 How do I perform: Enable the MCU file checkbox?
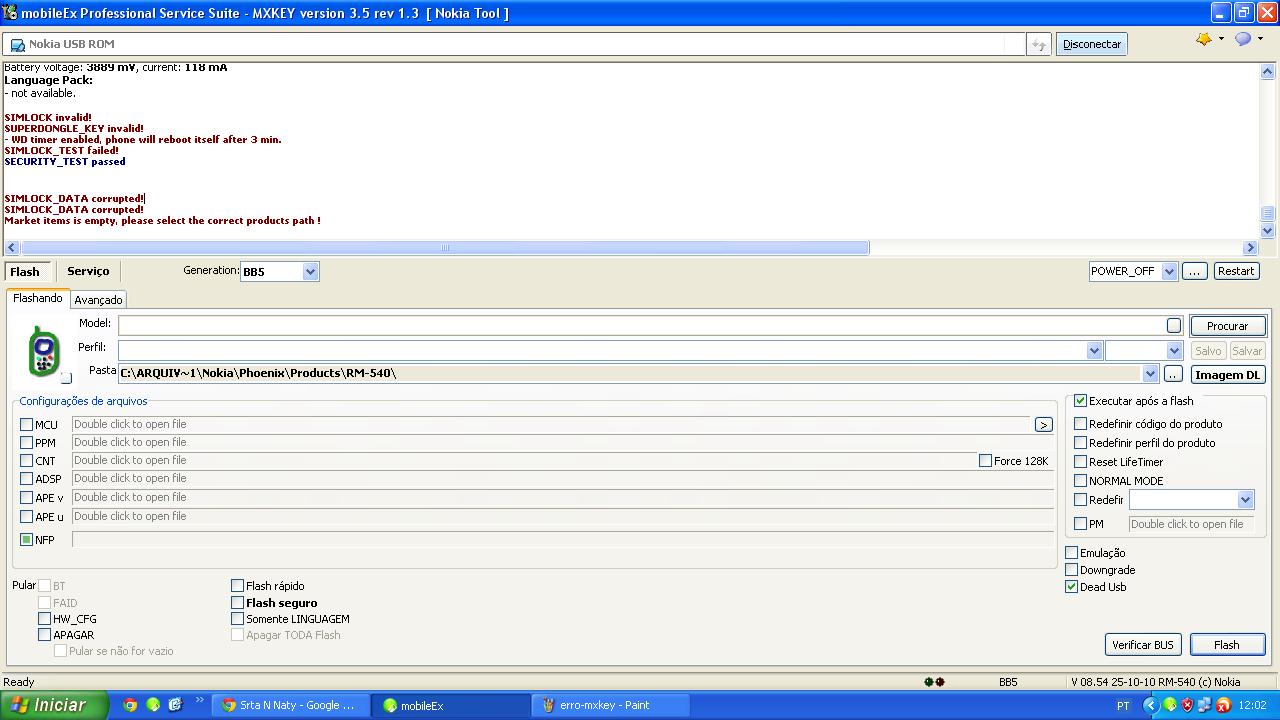[26, 425]
